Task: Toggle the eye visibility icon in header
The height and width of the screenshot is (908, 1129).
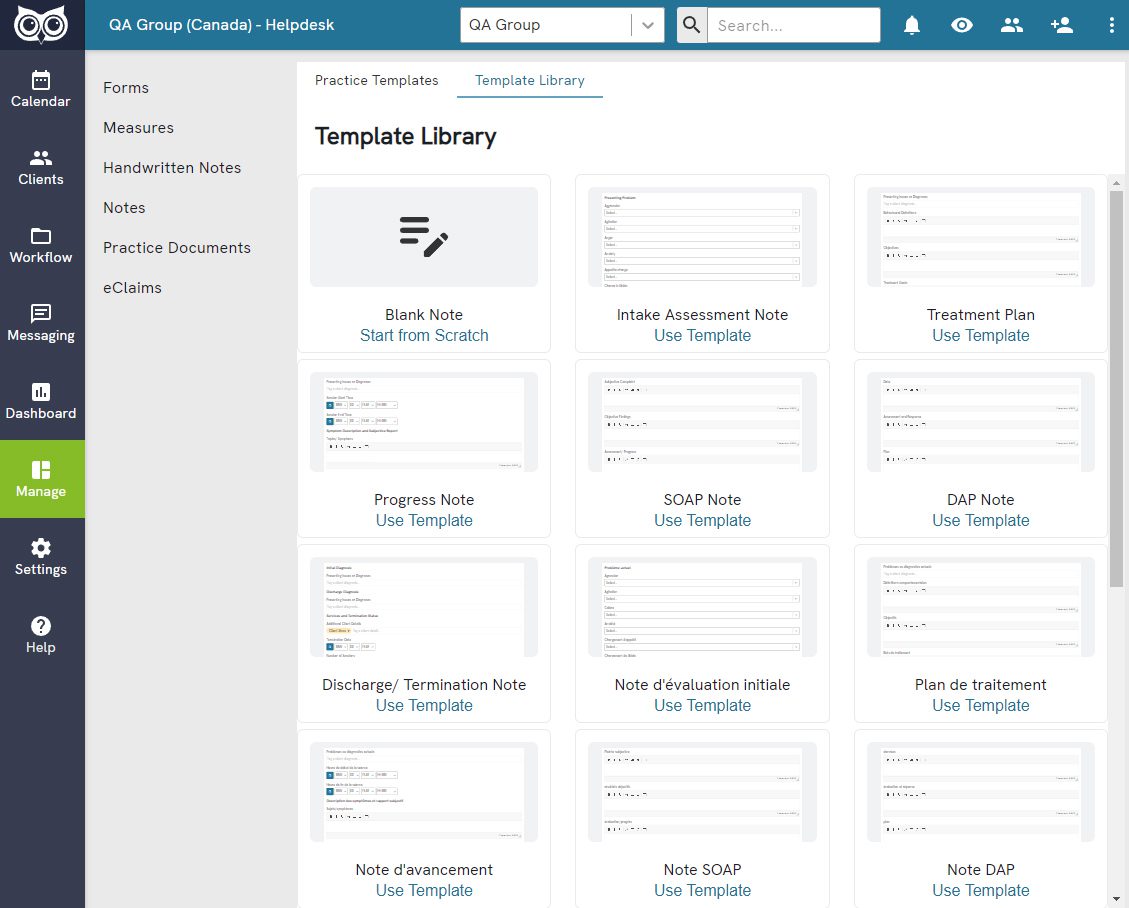Action: [962, 25]
